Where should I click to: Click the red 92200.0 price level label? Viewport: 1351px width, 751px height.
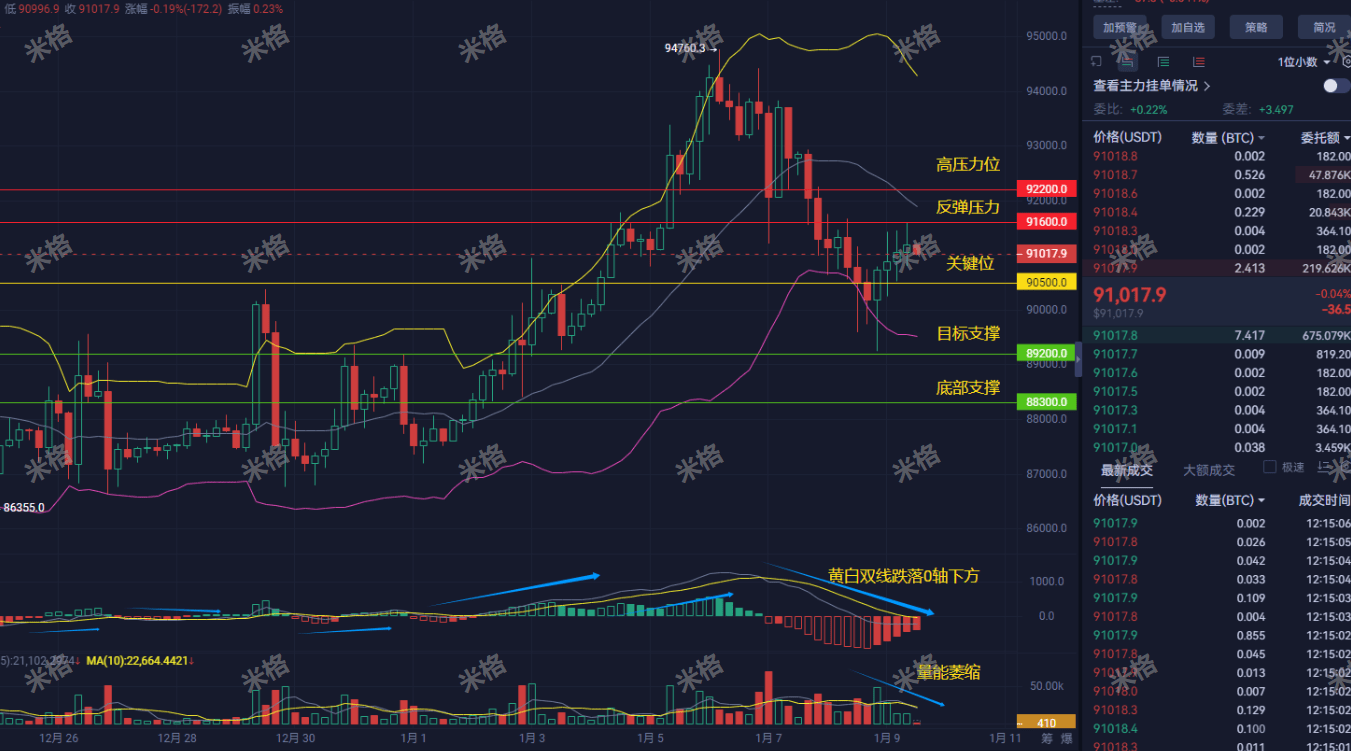1047,189
